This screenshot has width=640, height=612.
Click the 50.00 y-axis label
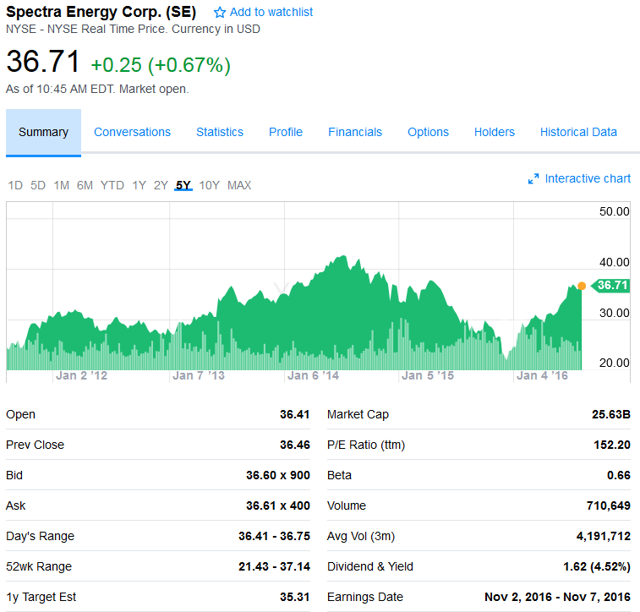[x=614, y=211]
